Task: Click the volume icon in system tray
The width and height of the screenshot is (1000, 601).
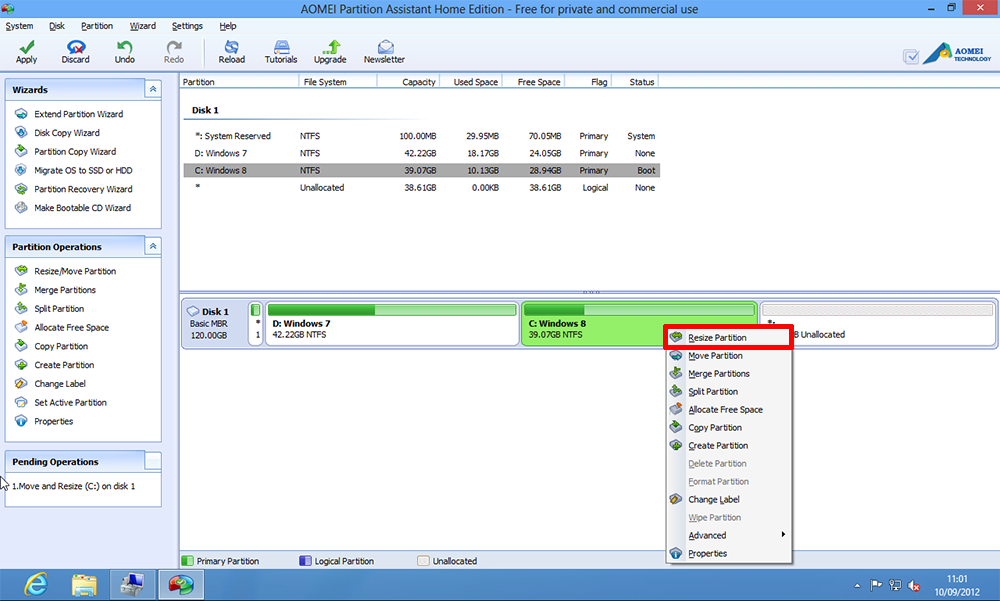Action: 914,586
